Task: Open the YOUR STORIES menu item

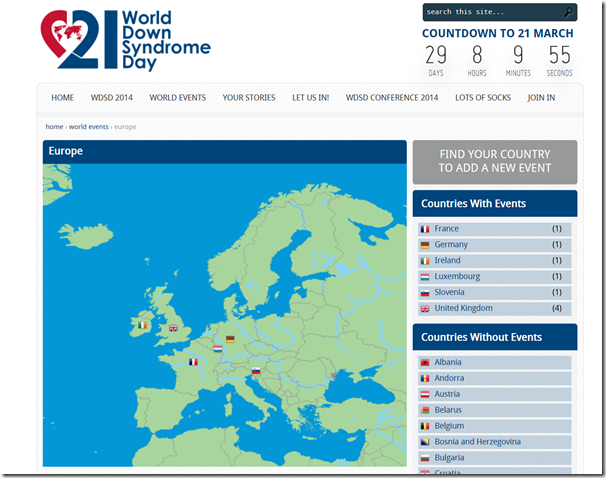Action: [249, 98]
